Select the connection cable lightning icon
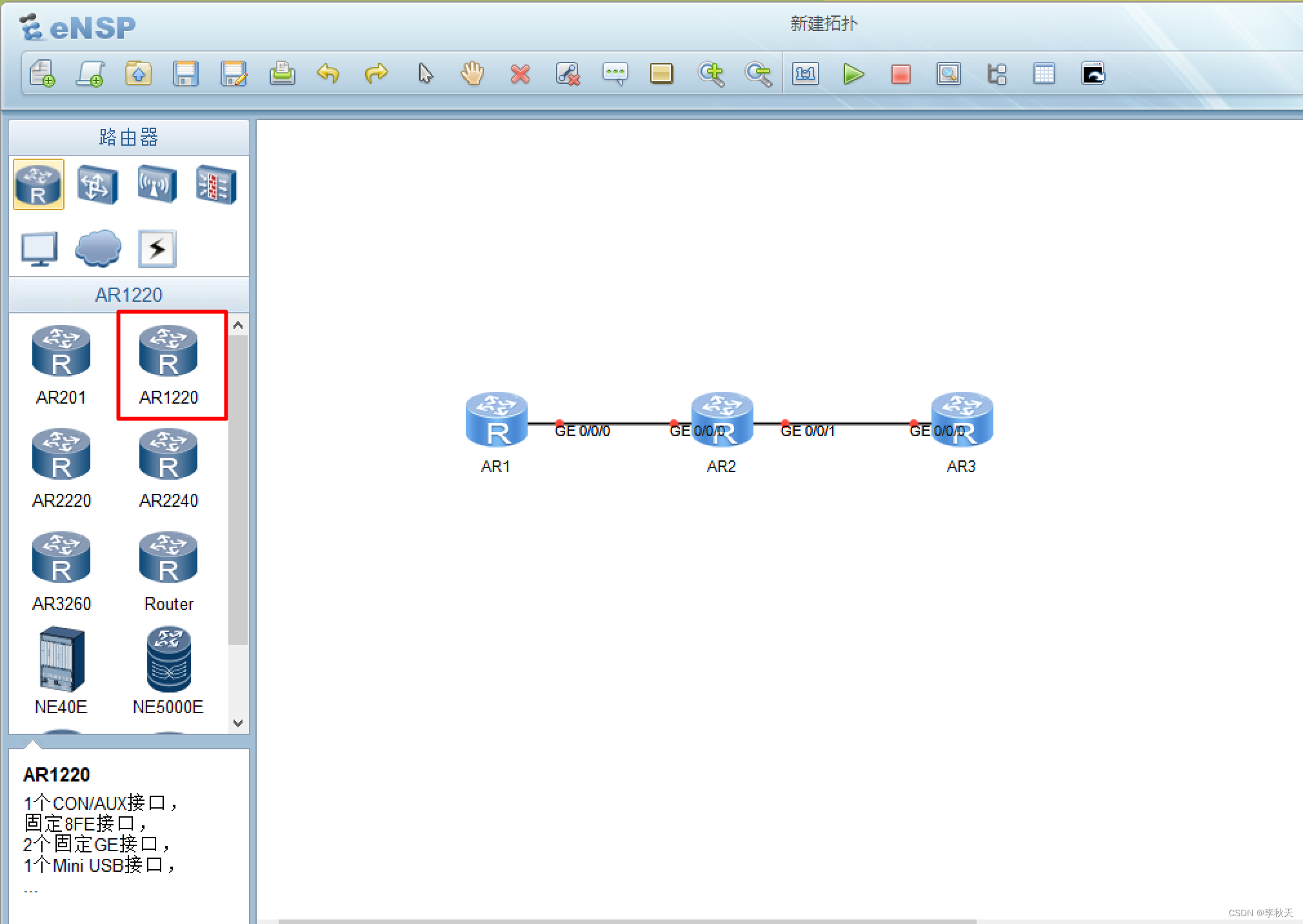The image size is (1303, 924). pos(157,248)
